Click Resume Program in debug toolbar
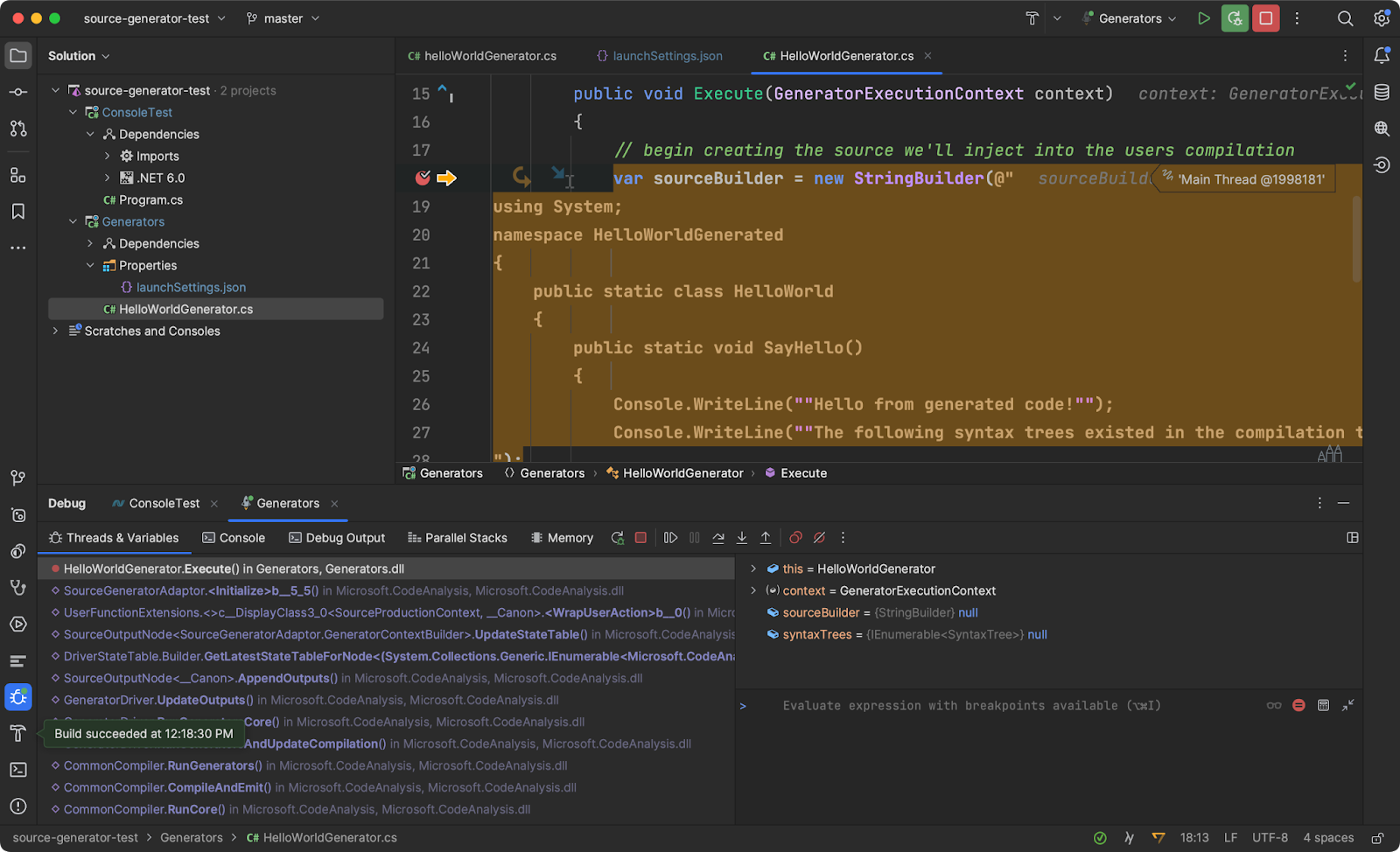Image resolution: width=1400 pixels, height=852 pixels. [x=670, y=538]
